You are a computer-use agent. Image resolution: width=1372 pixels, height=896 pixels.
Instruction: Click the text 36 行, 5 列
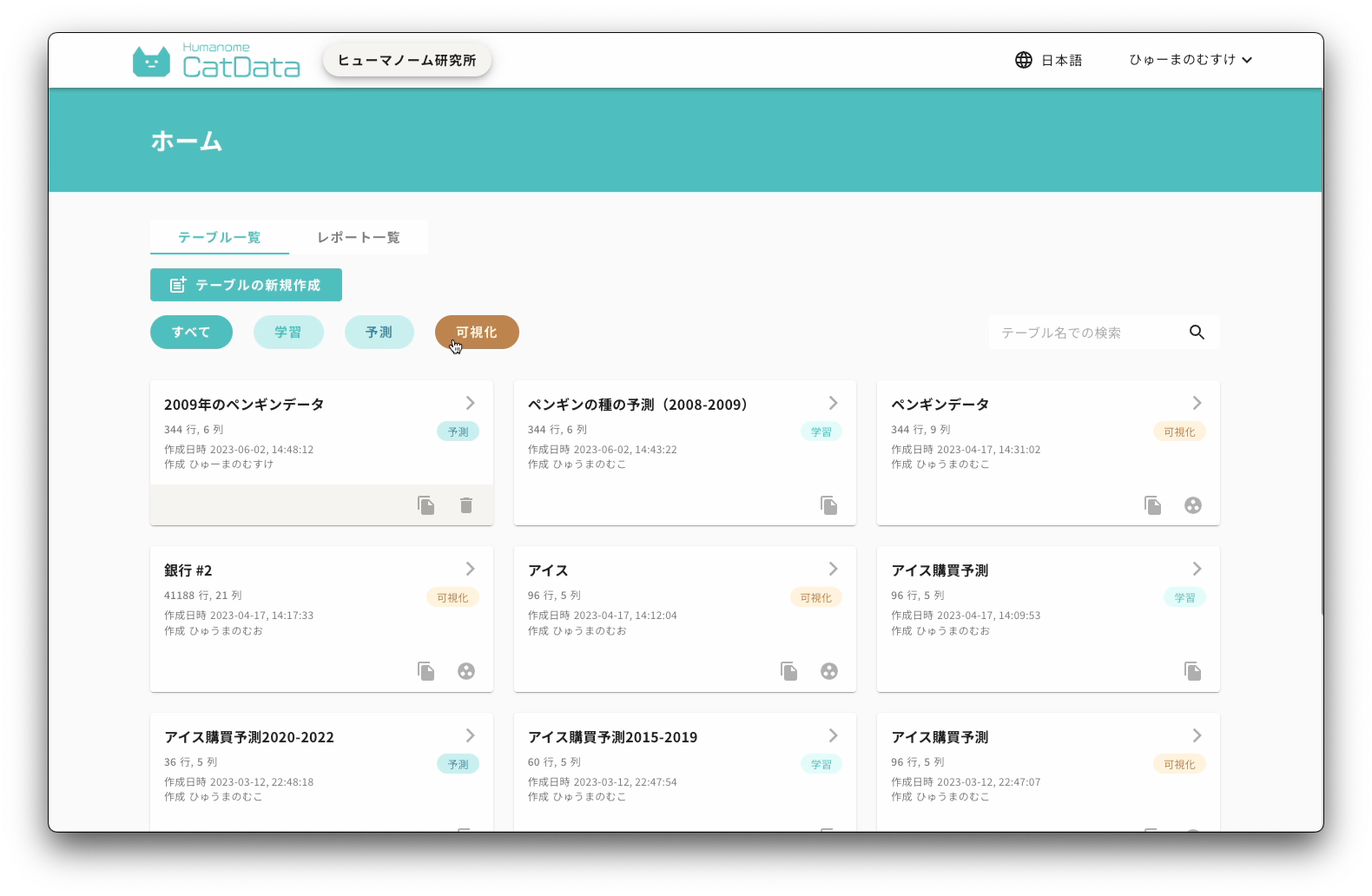(191, 762)
